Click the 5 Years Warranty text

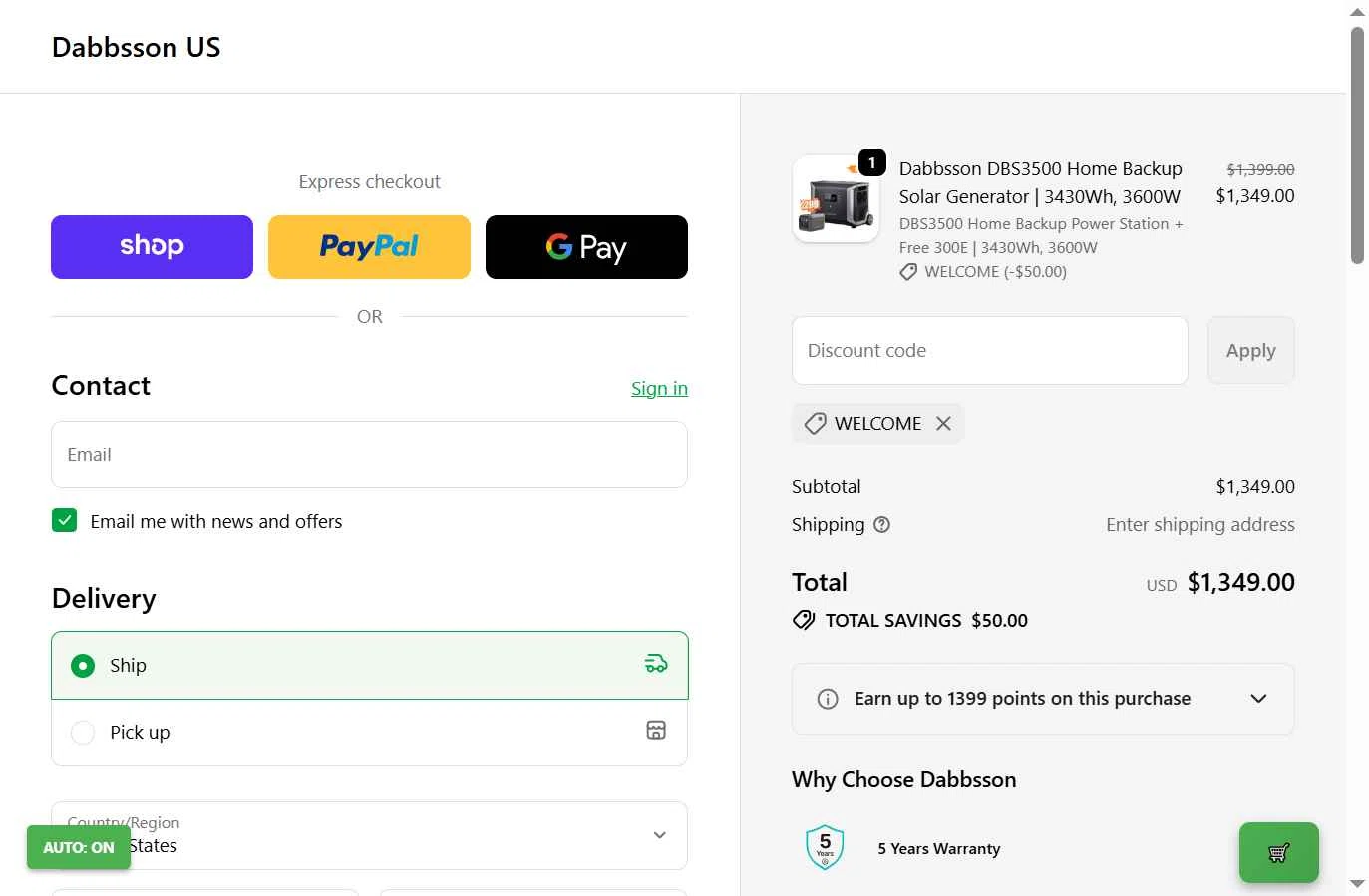[x=939, y=849]
